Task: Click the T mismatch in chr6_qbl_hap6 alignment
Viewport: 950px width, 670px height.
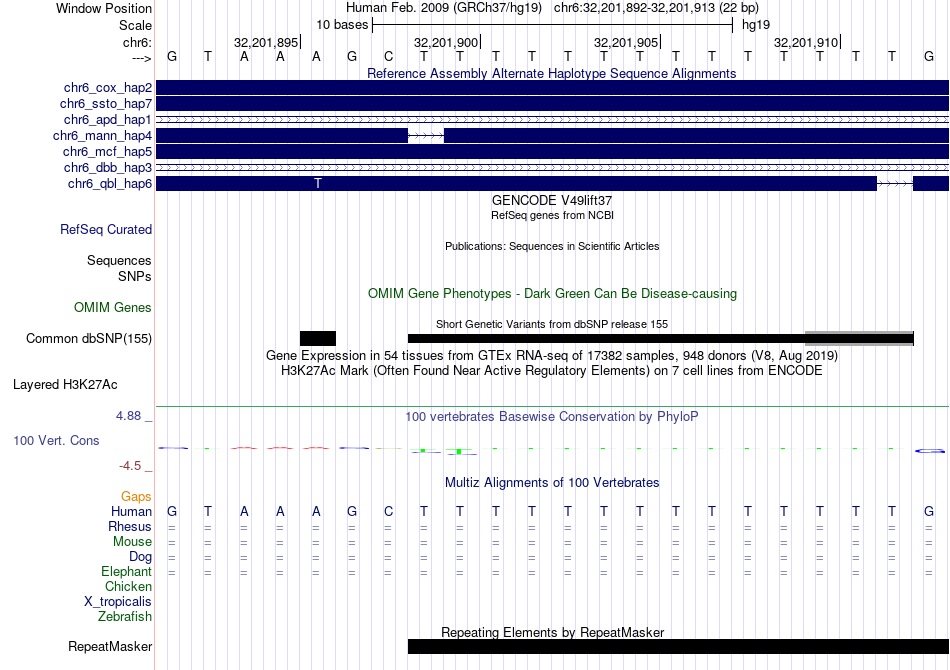Action: (318, 184)
